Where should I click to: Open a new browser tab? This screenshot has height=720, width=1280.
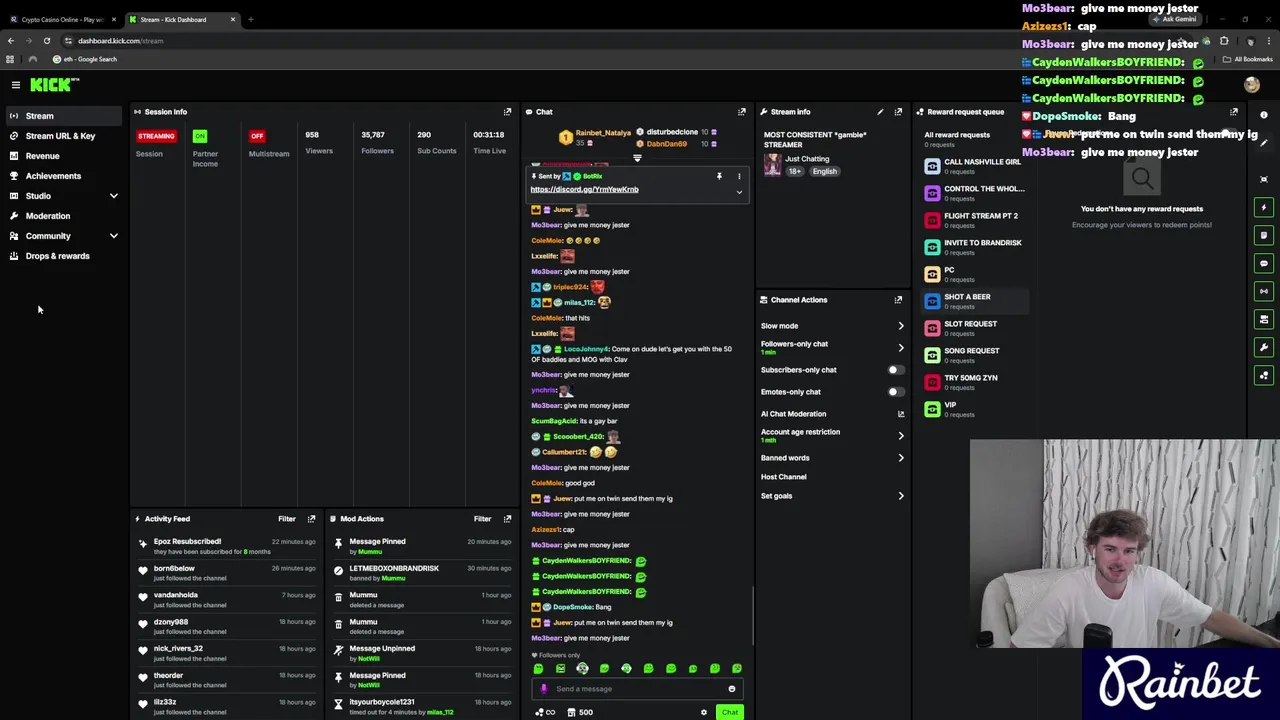(250, 19)
